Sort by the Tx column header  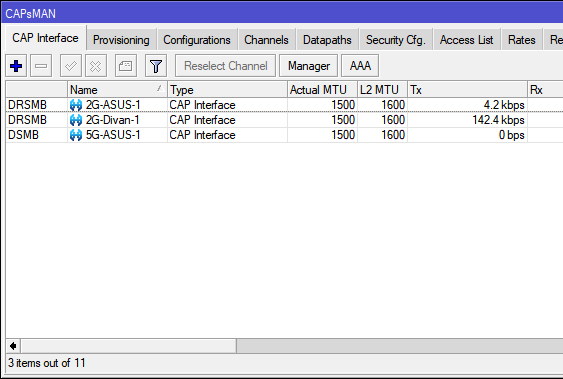[x=467, y=90]
